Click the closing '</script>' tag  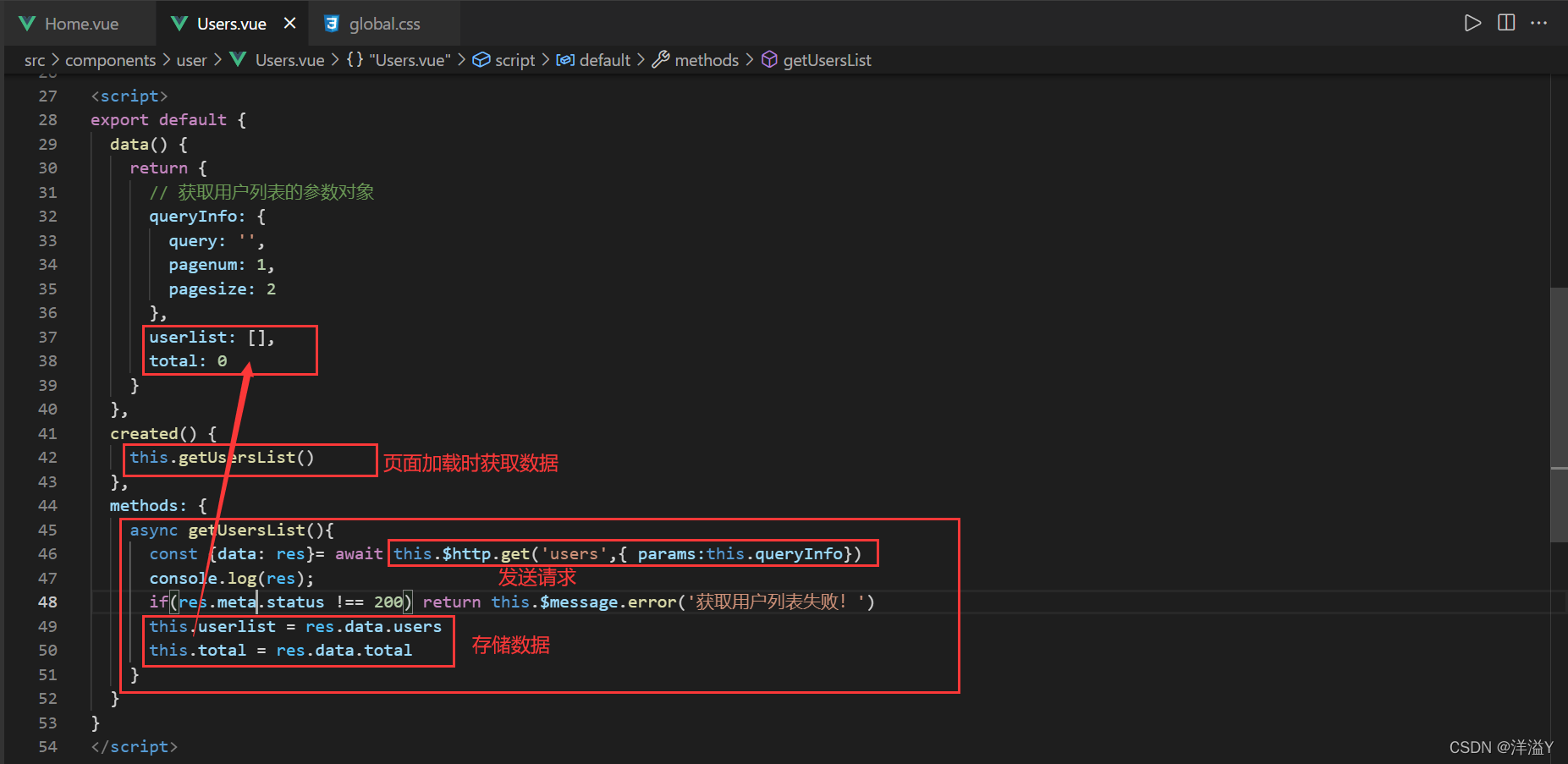pos(135,746)
